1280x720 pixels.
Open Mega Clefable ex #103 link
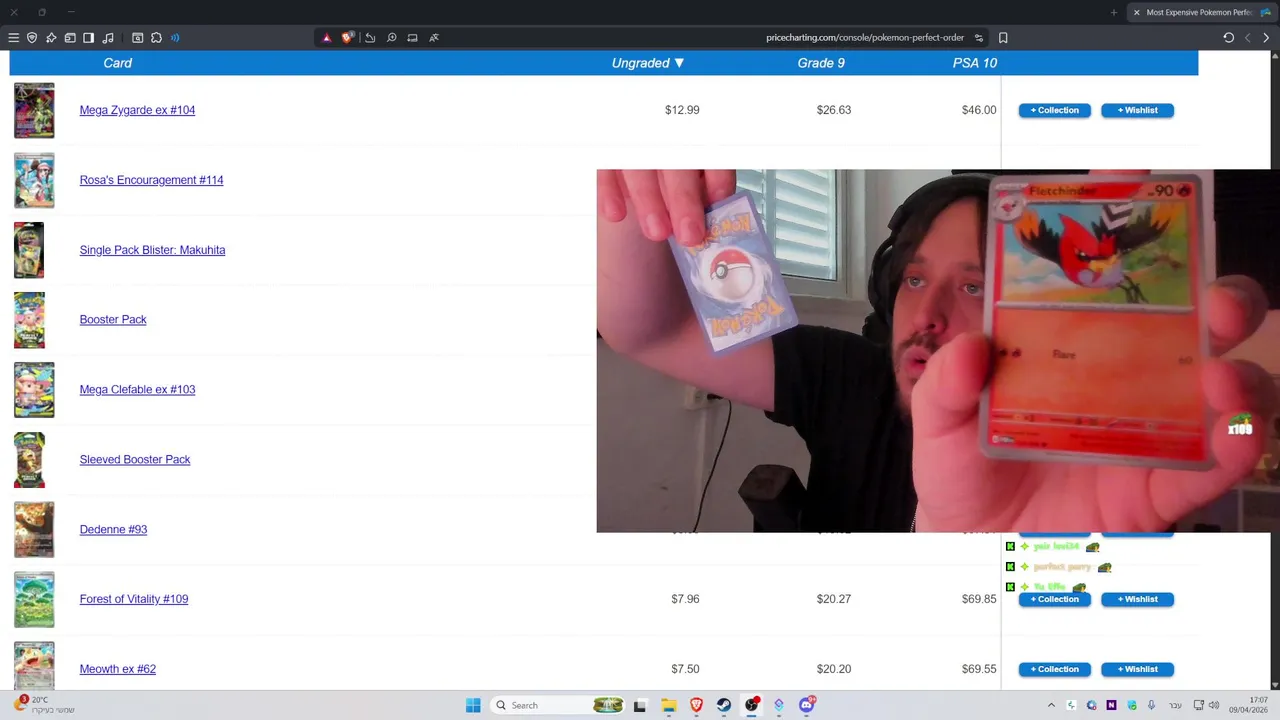coord(137,389)
